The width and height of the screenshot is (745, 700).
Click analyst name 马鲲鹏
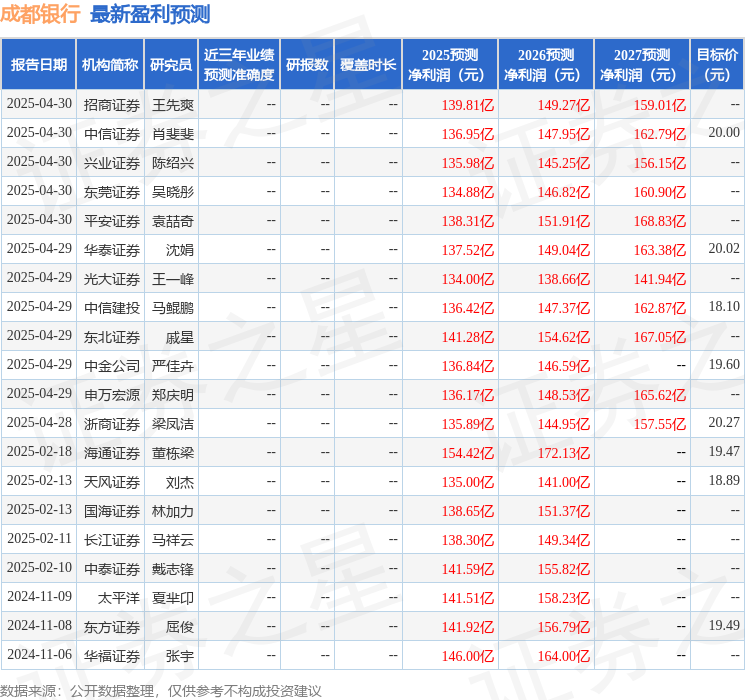[173, 307]
